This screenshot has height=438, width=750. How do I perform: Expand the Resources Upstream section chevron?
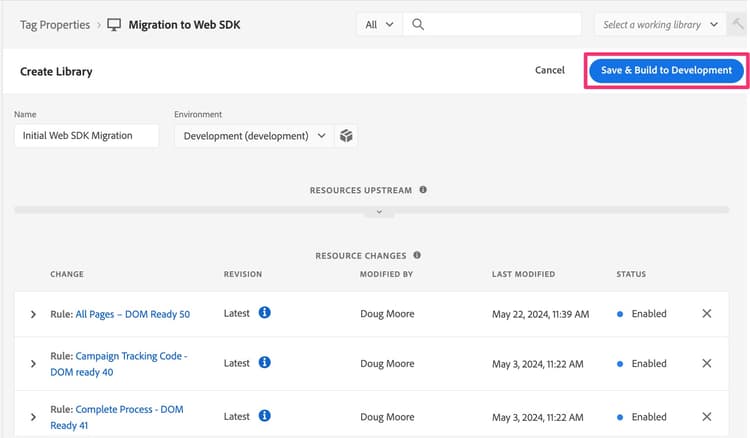click(378, 212)
